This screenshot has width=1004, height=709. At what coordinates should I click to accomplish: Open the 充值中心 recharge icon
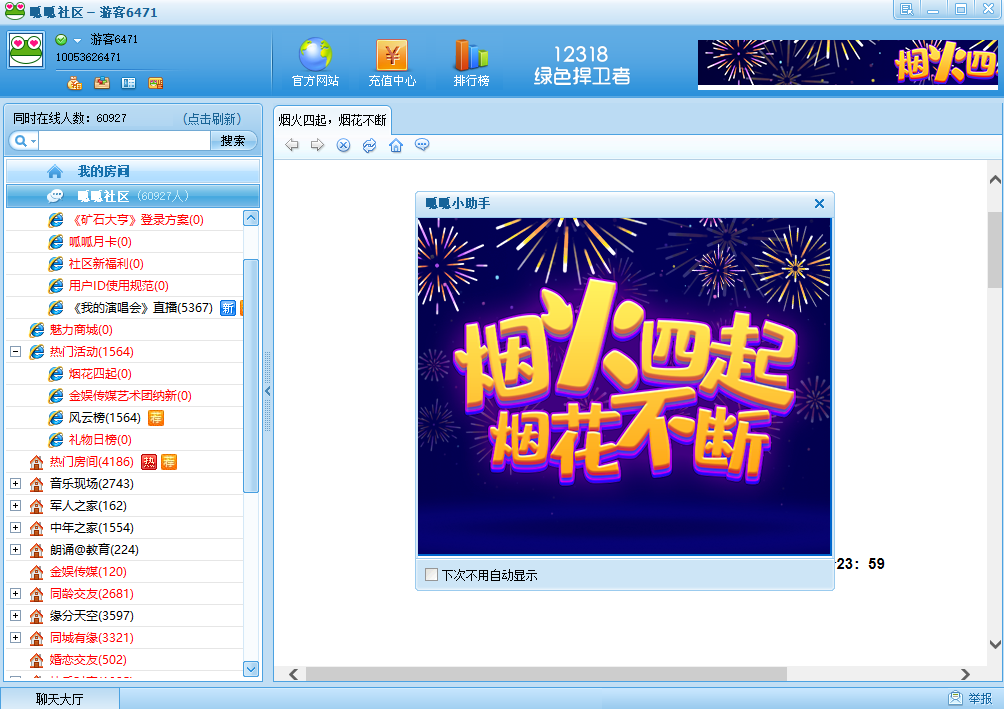click(x=392, y=55)
